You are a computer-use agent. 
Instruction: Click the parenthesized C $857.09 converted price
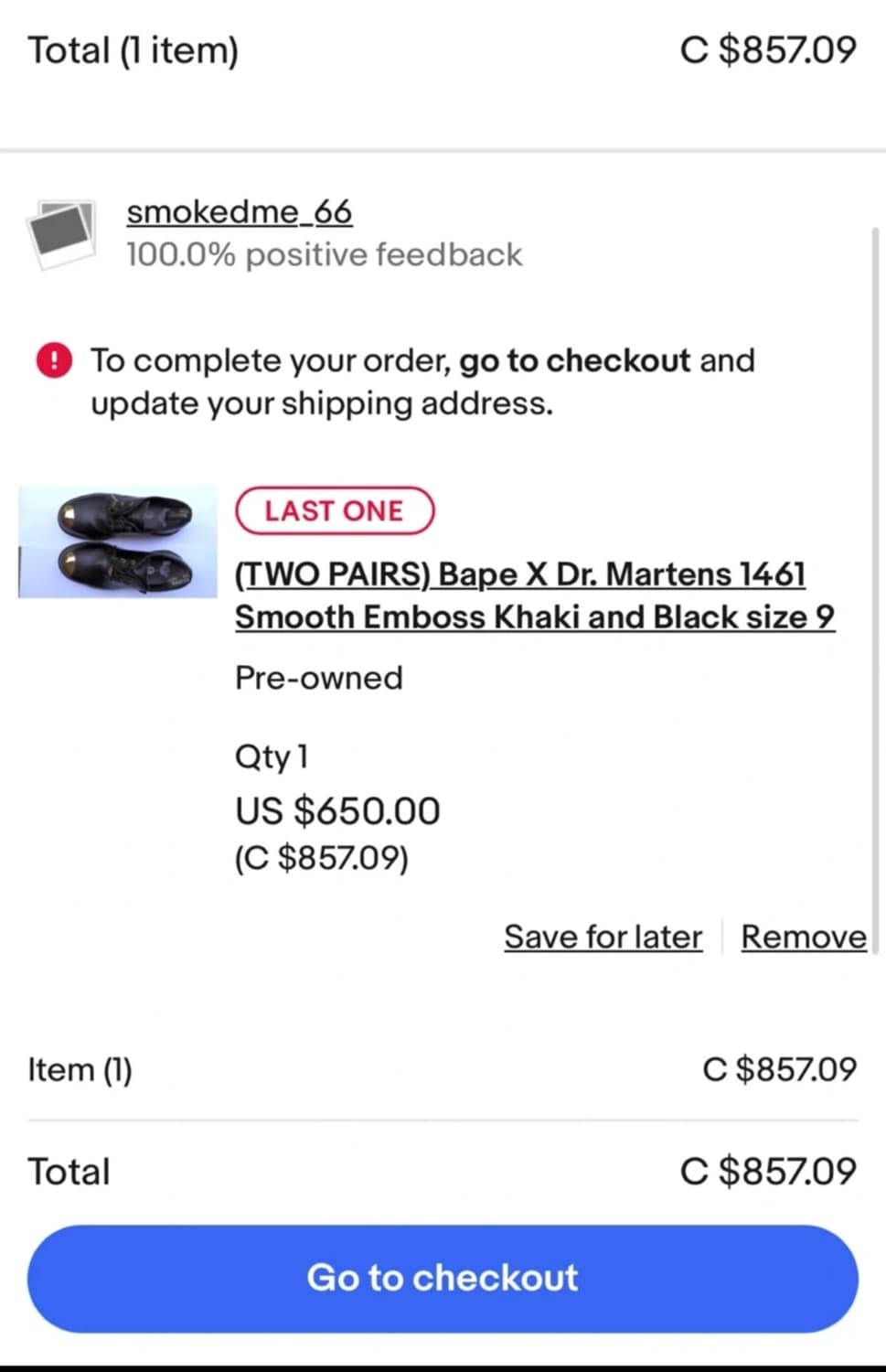coord(322,858)
